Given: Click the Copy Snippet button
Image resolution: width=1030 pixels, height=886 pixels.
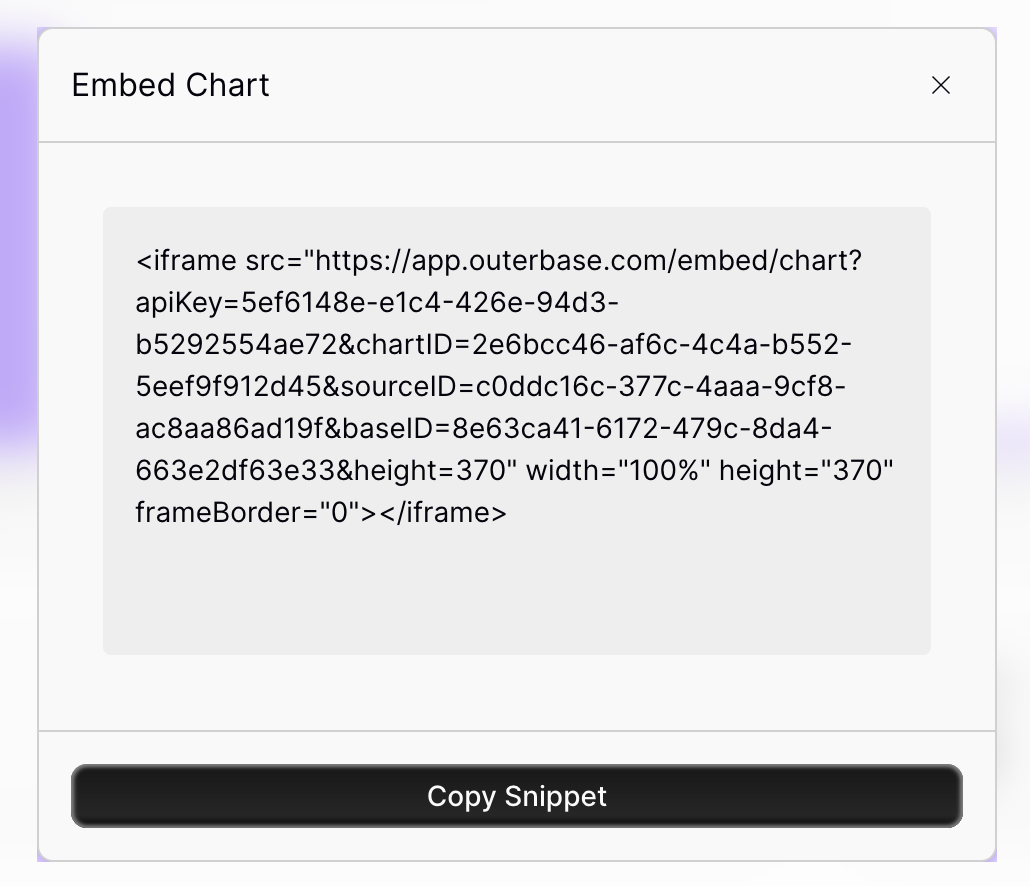Looking at the screenshot, I should click(516, 795).
